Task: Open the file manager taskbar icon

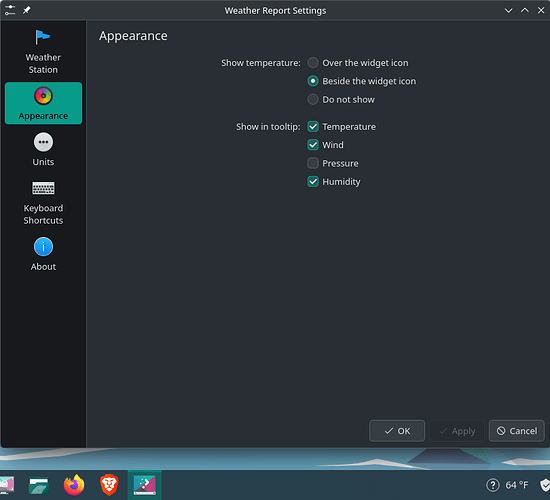Action: [x=39, y=486]
